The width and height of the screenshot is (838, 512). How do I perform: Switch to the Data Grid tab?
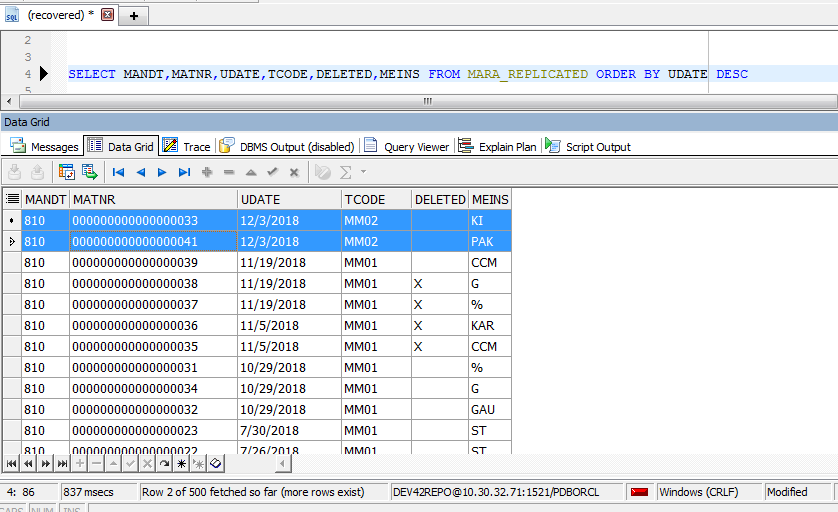coord(121,146)
